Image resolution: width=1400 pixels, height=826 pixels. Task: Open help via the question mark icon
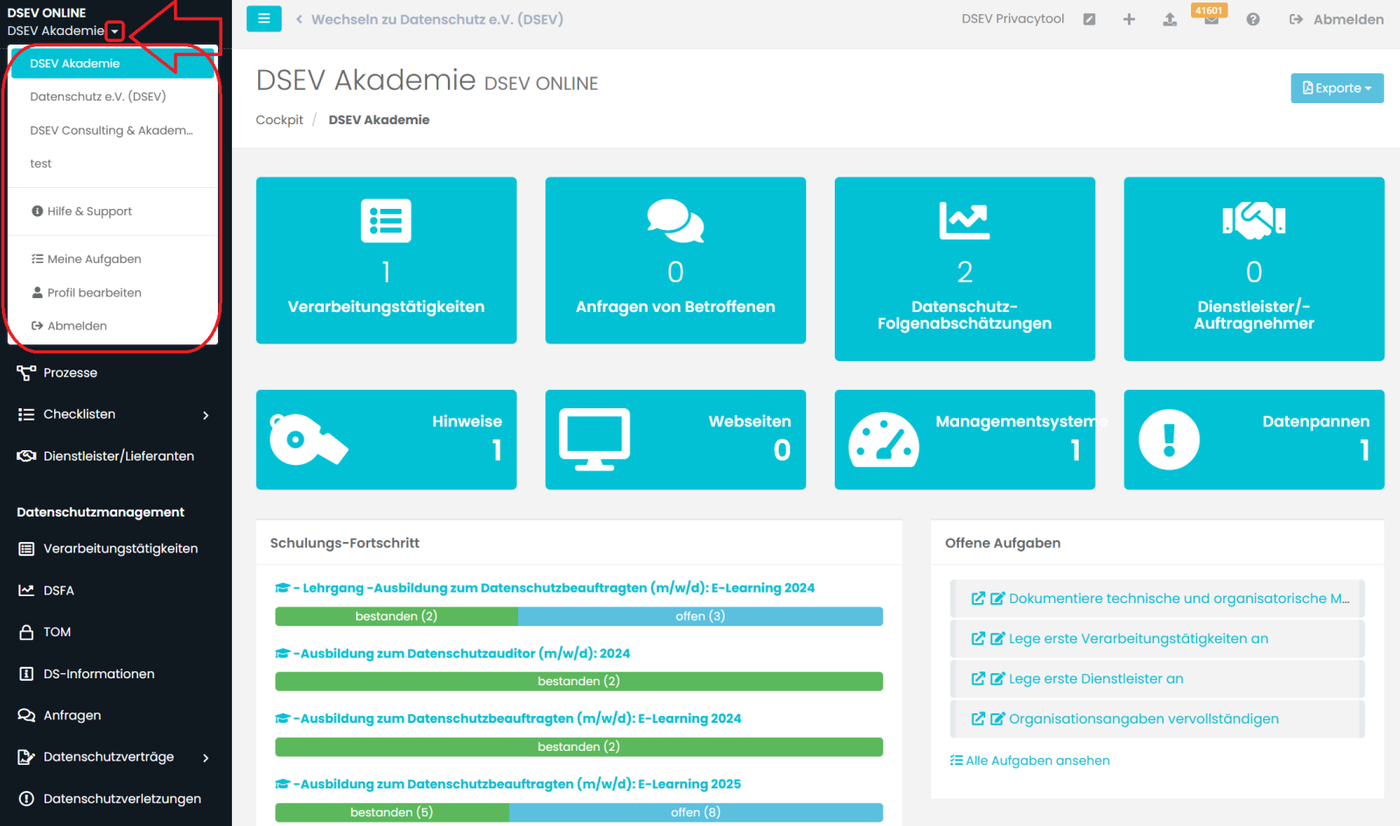[x=1253, y=19]
